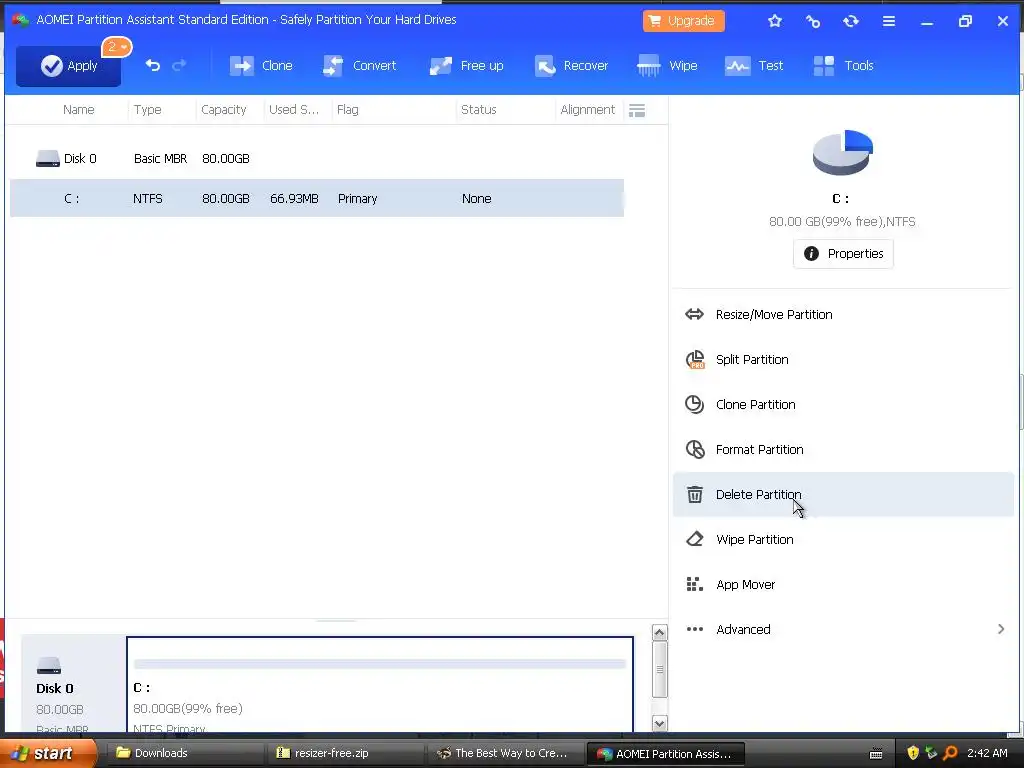1024x768 pixels.
Task: Click the Clone Partition icon
Action: pyautogui.click(x=694, y=404)
